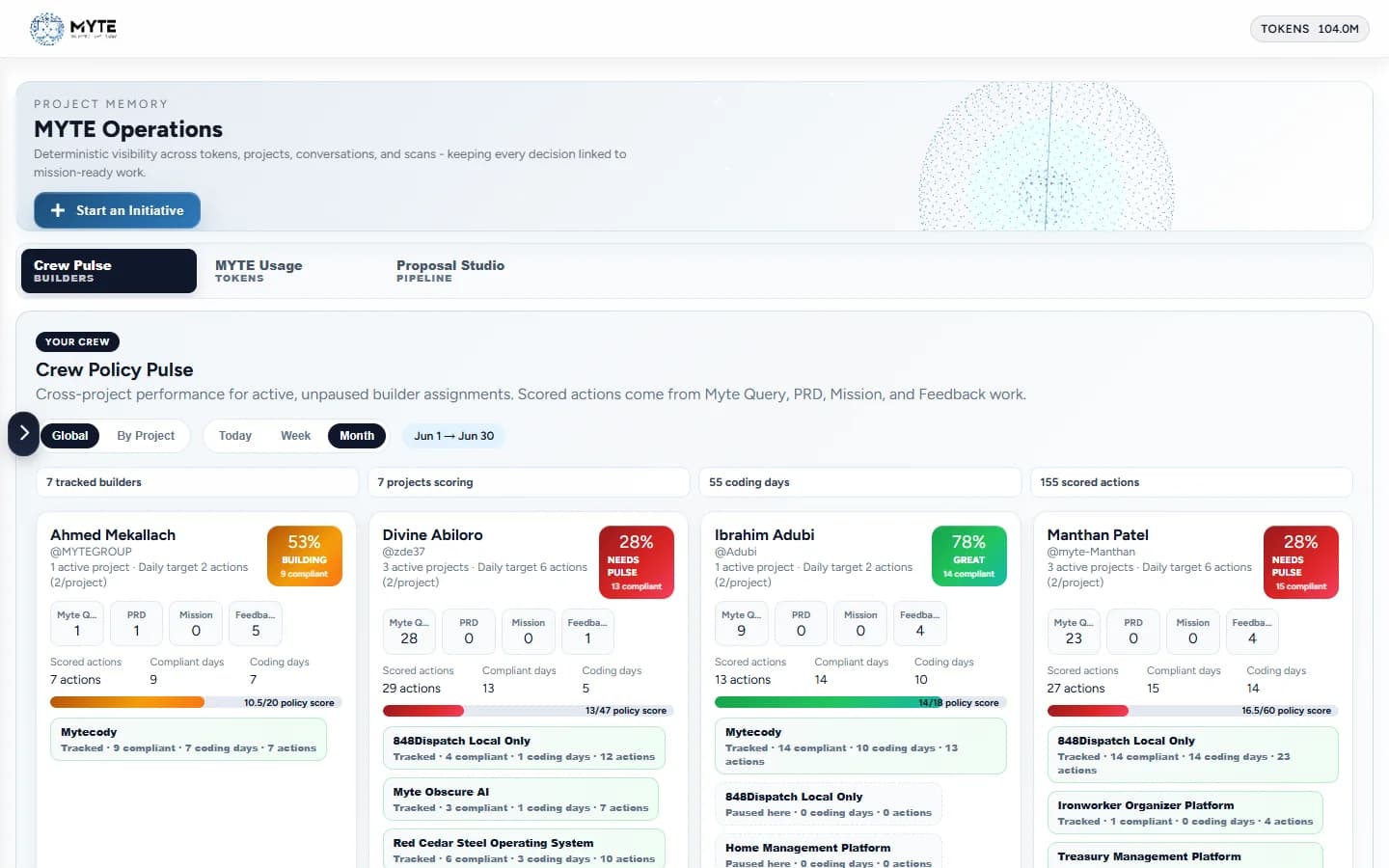Click the 7 tracked builders stat
The image size is (1389, 868).
pos(197,482)
